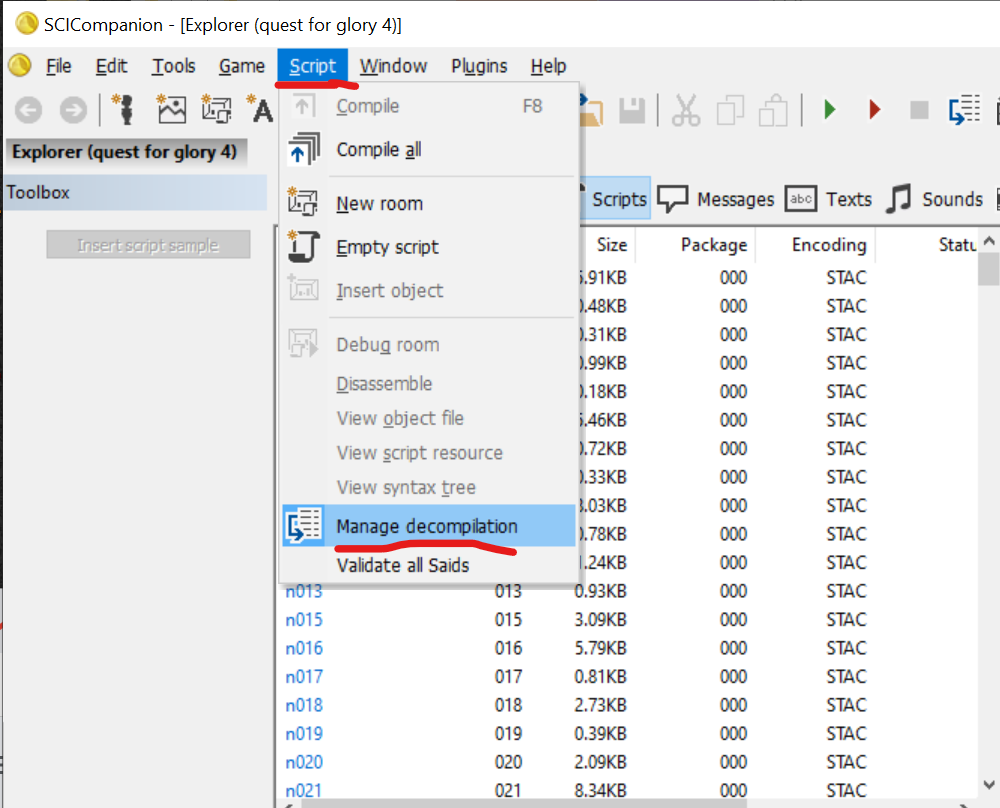Click the manage decompilation toolbar icon
This screenshot has height=808, width=1000.
click(964, 110)
